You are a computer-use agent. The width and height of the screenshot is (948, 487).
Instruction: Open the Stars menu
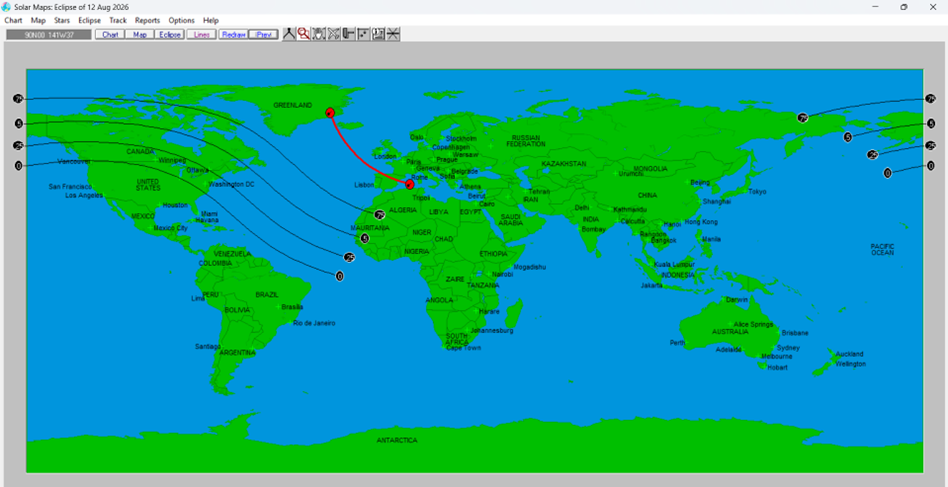coord(62,20)
